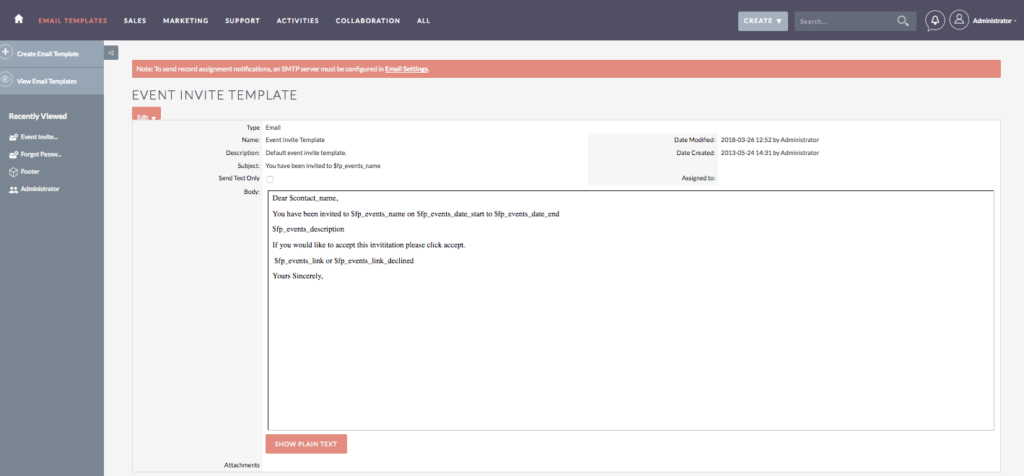Follow the Email Settings link
The height and width of the screenshot is (476, 1024).
(407, 69)
